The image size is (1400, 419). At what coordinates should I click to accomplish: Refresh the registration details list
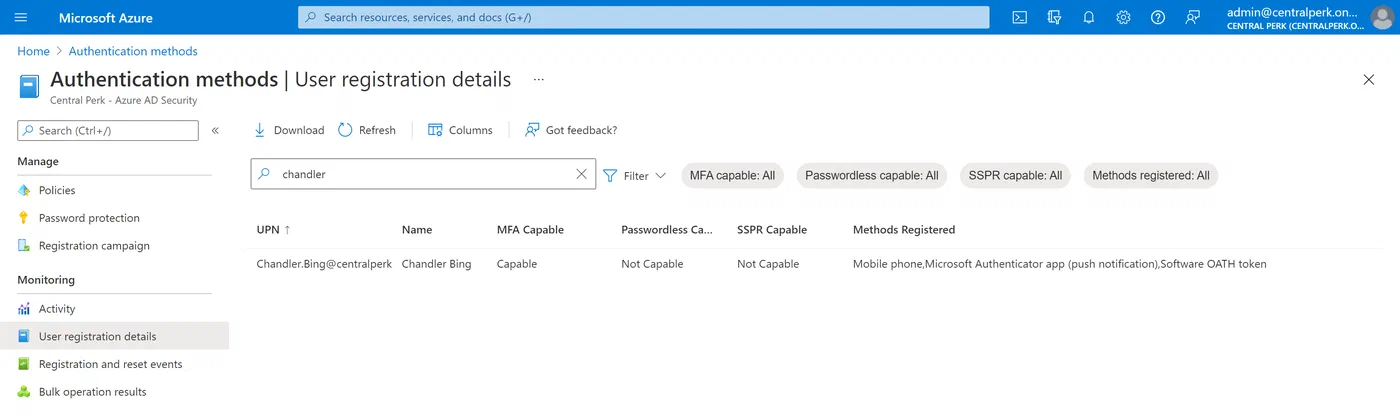[367, 130]
